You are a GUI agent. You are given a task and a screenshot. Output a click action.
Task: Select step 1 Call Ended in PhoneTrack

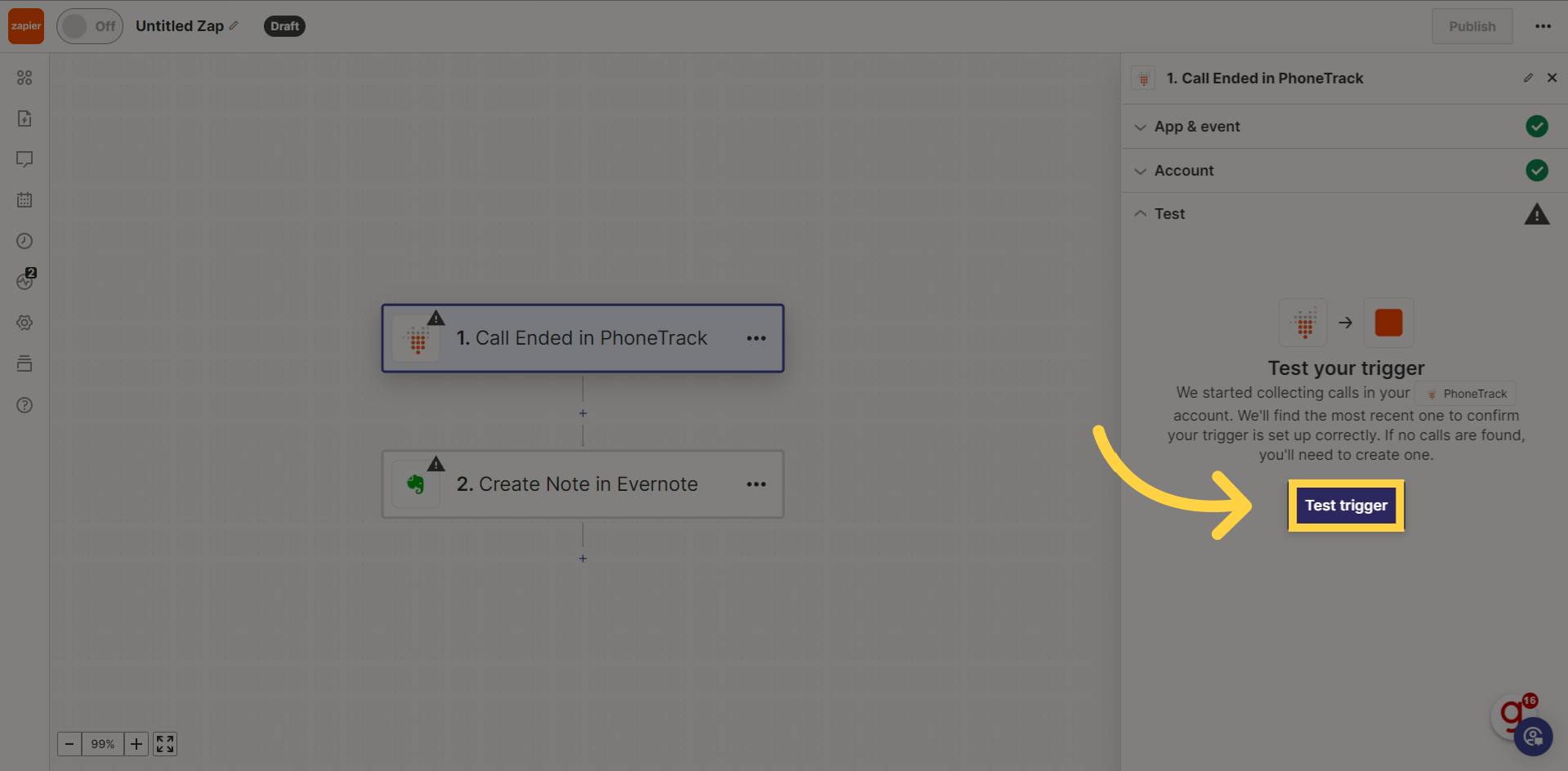pos(583,338)
